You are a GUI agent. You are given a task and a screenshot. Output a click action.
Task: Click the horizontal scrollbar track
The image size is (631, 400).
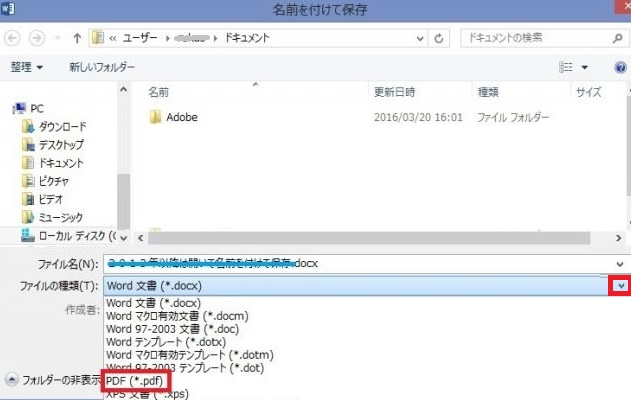[x=369, y=238]
